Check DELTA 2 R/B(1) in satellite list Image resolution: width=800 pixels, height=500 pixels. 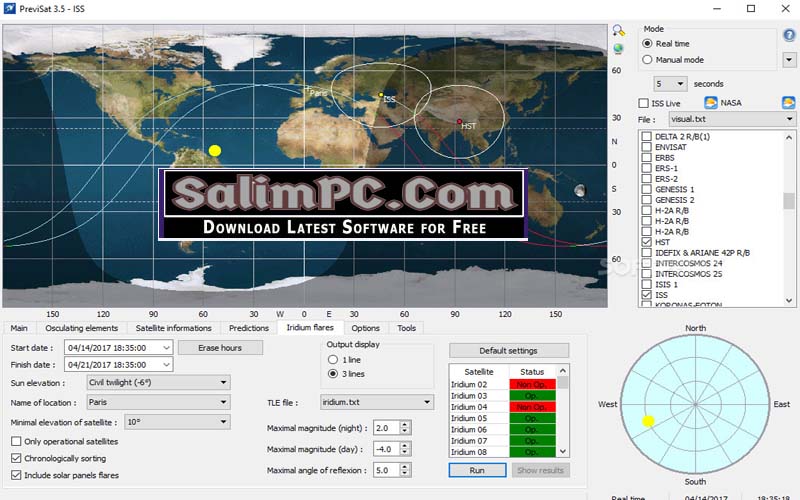click(x=646, y=136)
